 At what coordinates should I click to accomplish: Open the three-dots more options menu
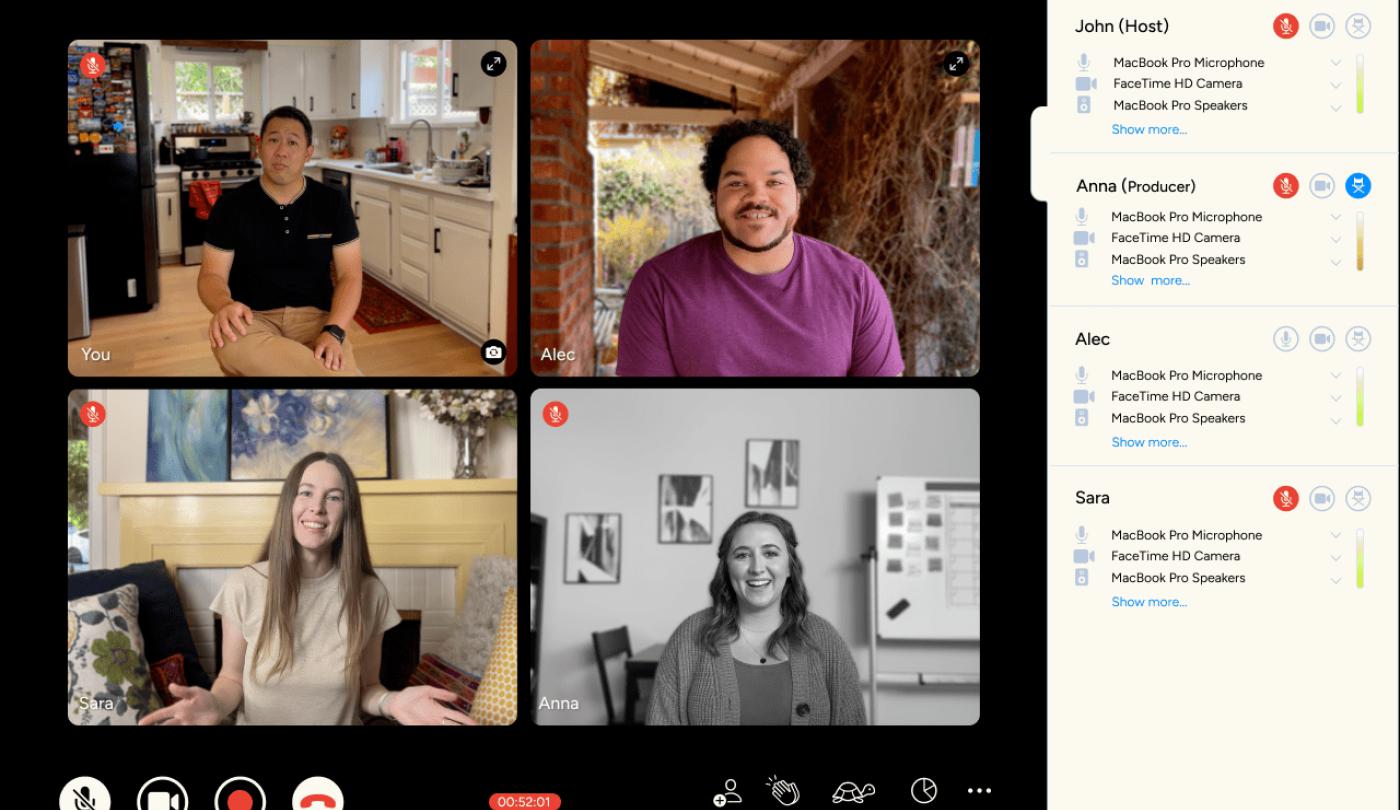[980, 791]
